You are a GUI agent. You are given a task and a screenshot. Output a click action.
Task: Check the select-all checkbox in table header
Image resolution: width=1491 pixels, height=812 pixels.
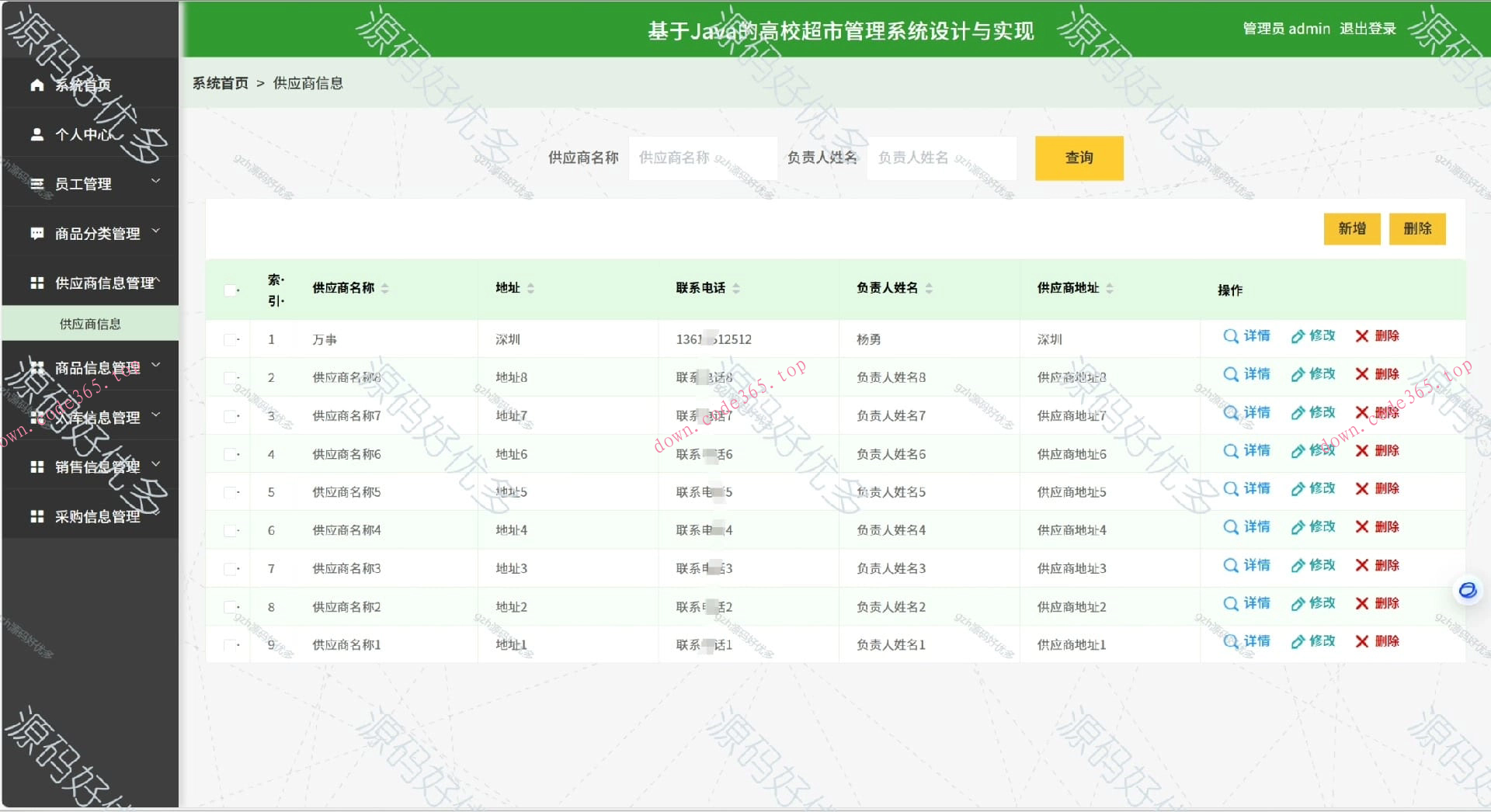[x=230, y=290]
